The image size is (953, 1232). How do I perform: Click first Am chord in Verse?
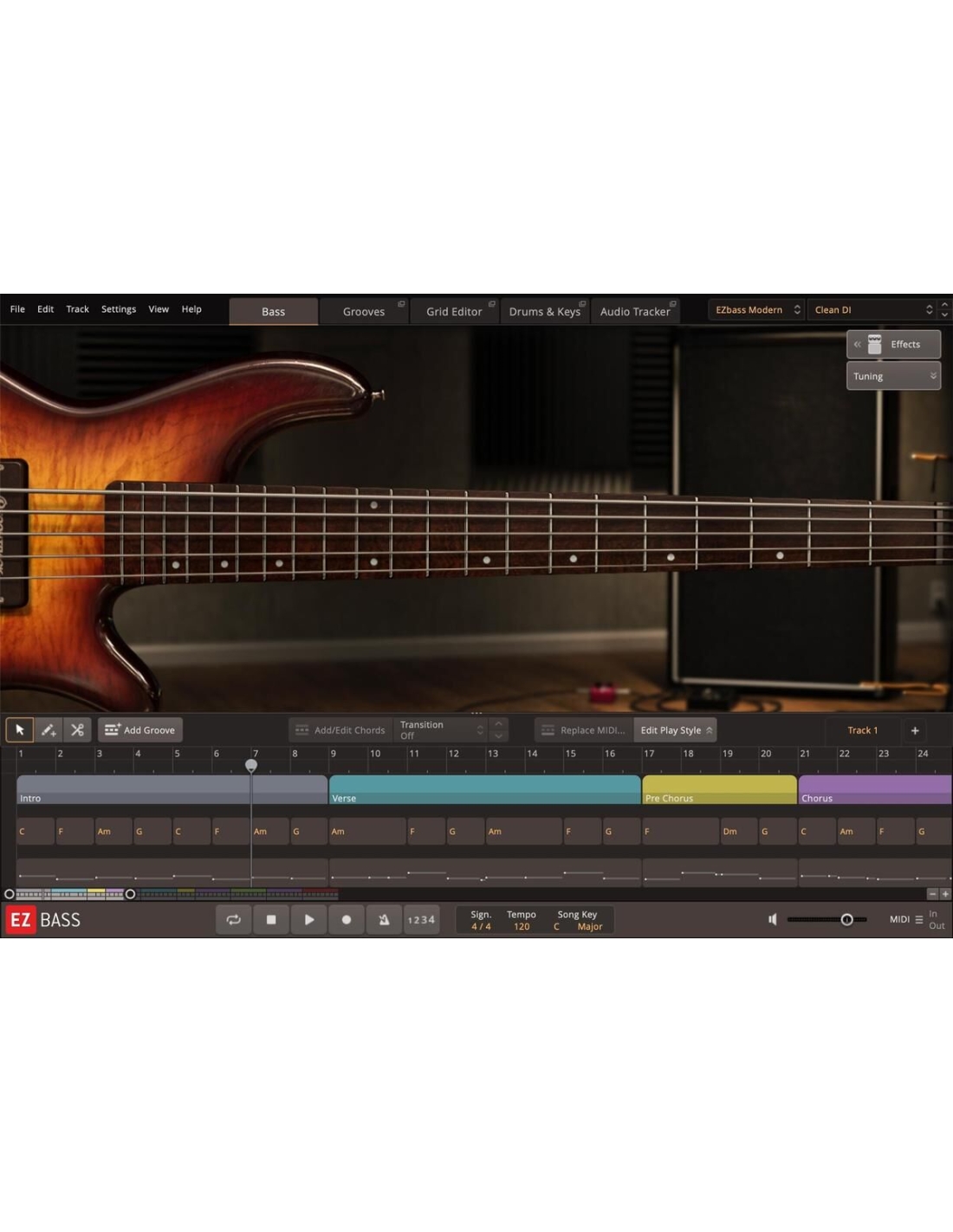pyautogui.click(x=367, y=831)
